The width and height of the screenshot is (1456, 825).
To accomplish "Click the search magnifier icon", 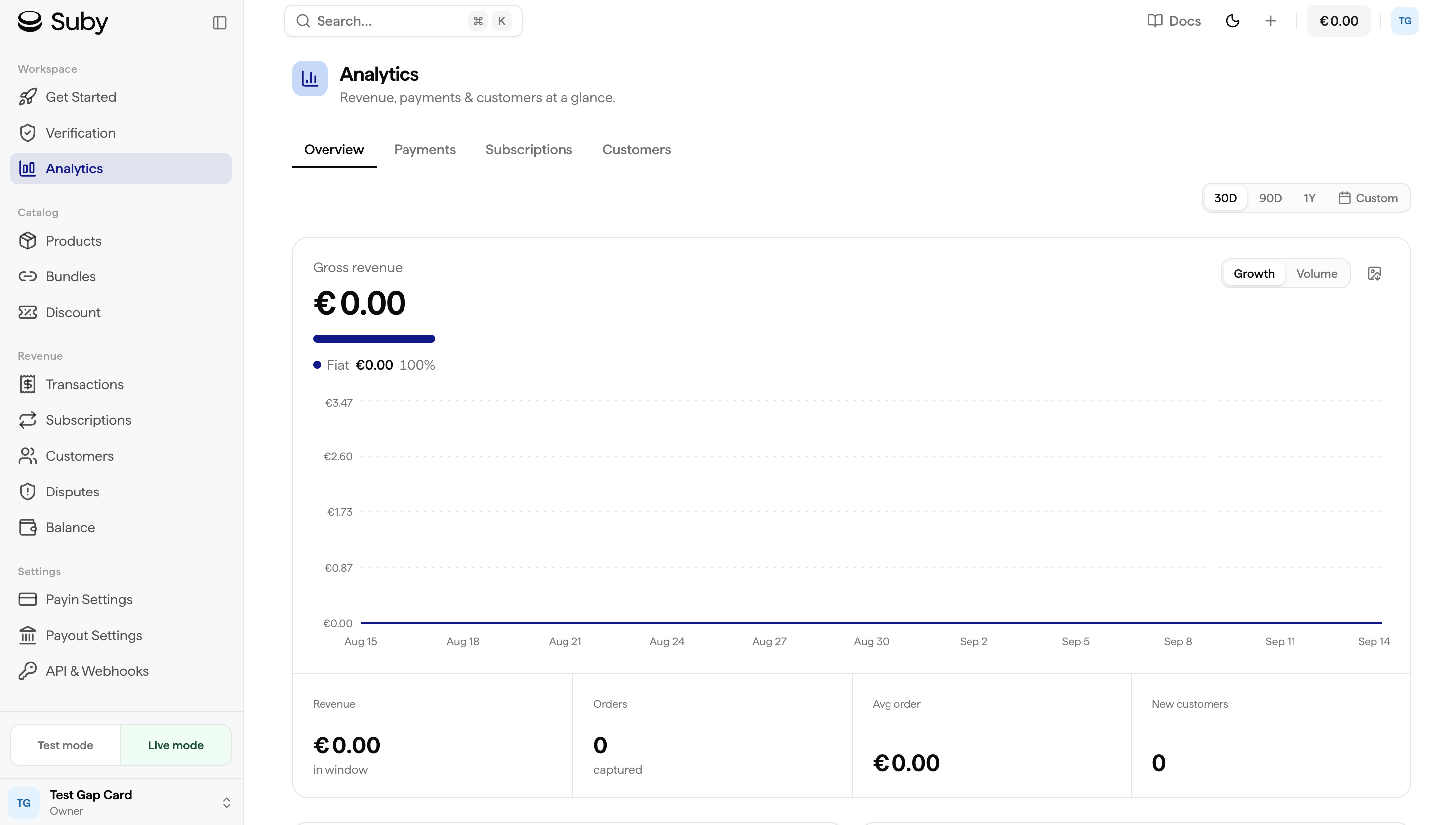I will pos(303,21).
